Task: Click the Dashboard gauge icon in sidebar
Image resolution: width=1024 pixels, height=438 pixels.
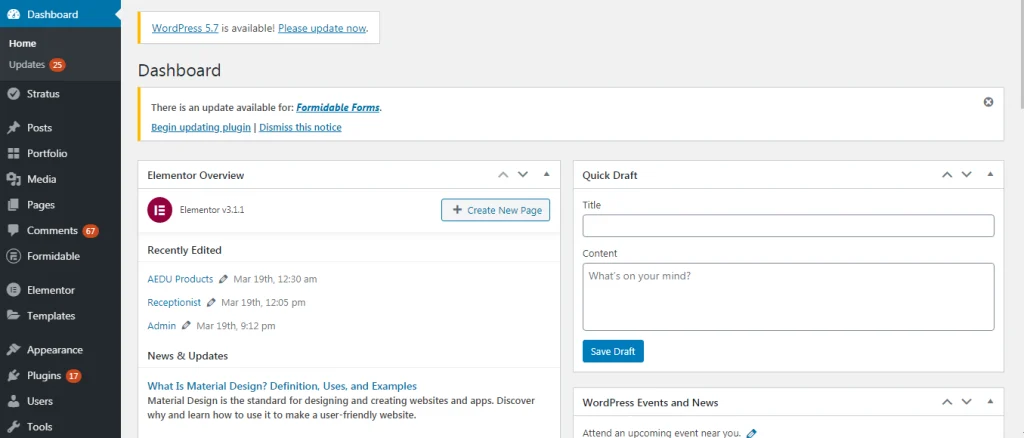Action: (x=13, y=14)
